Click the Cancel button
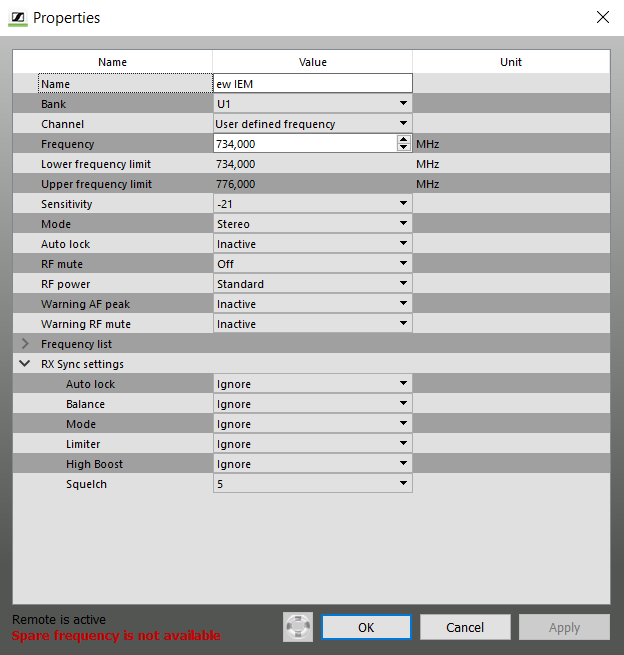The width and height of the screenshot is (624, 655). coord(465,627)
